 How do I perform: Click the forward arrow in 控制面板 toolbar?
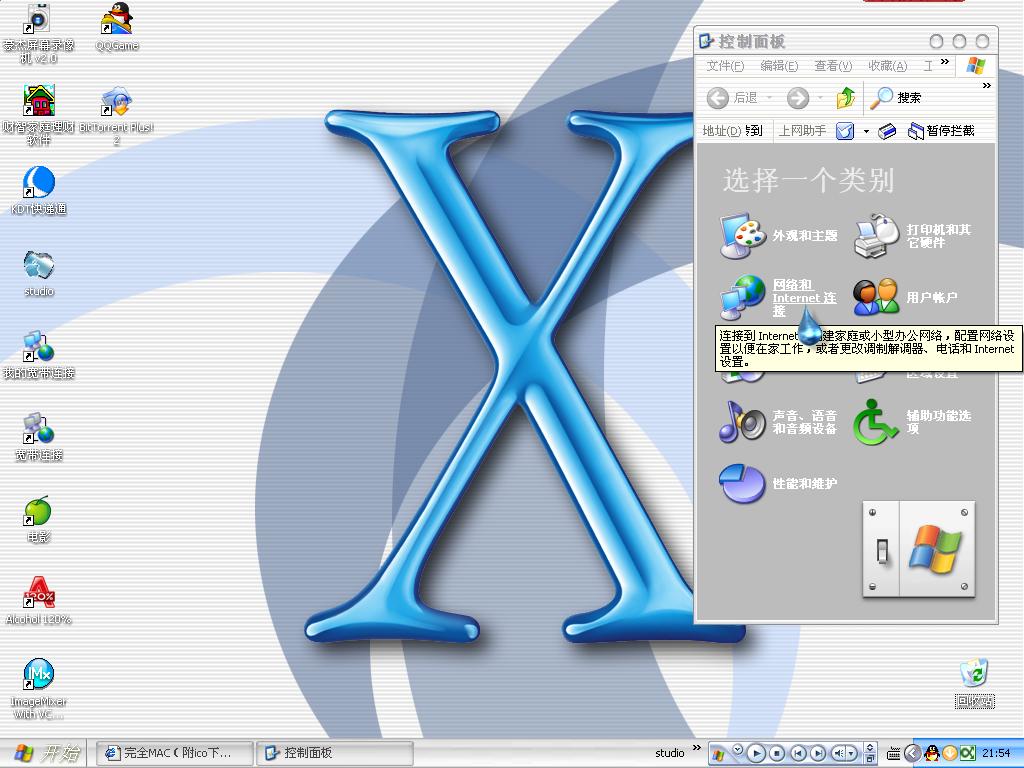pos(798,98)
